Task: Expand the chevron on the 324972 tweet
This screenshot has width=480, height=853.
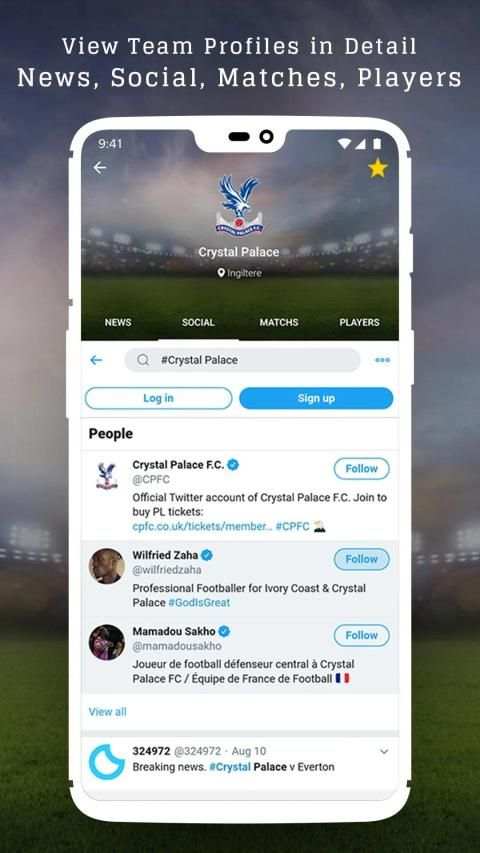Action: click(384, 752)
